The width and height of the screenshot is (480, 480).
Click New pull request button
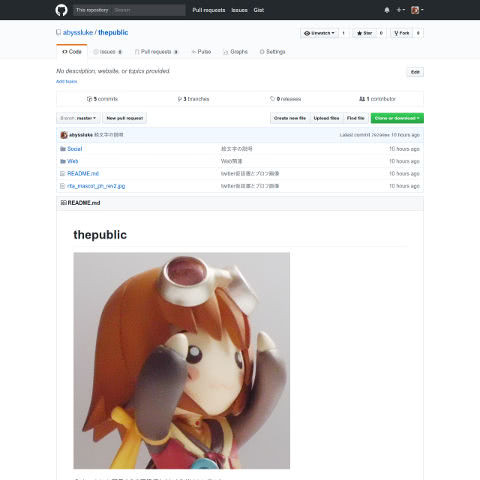125,118
